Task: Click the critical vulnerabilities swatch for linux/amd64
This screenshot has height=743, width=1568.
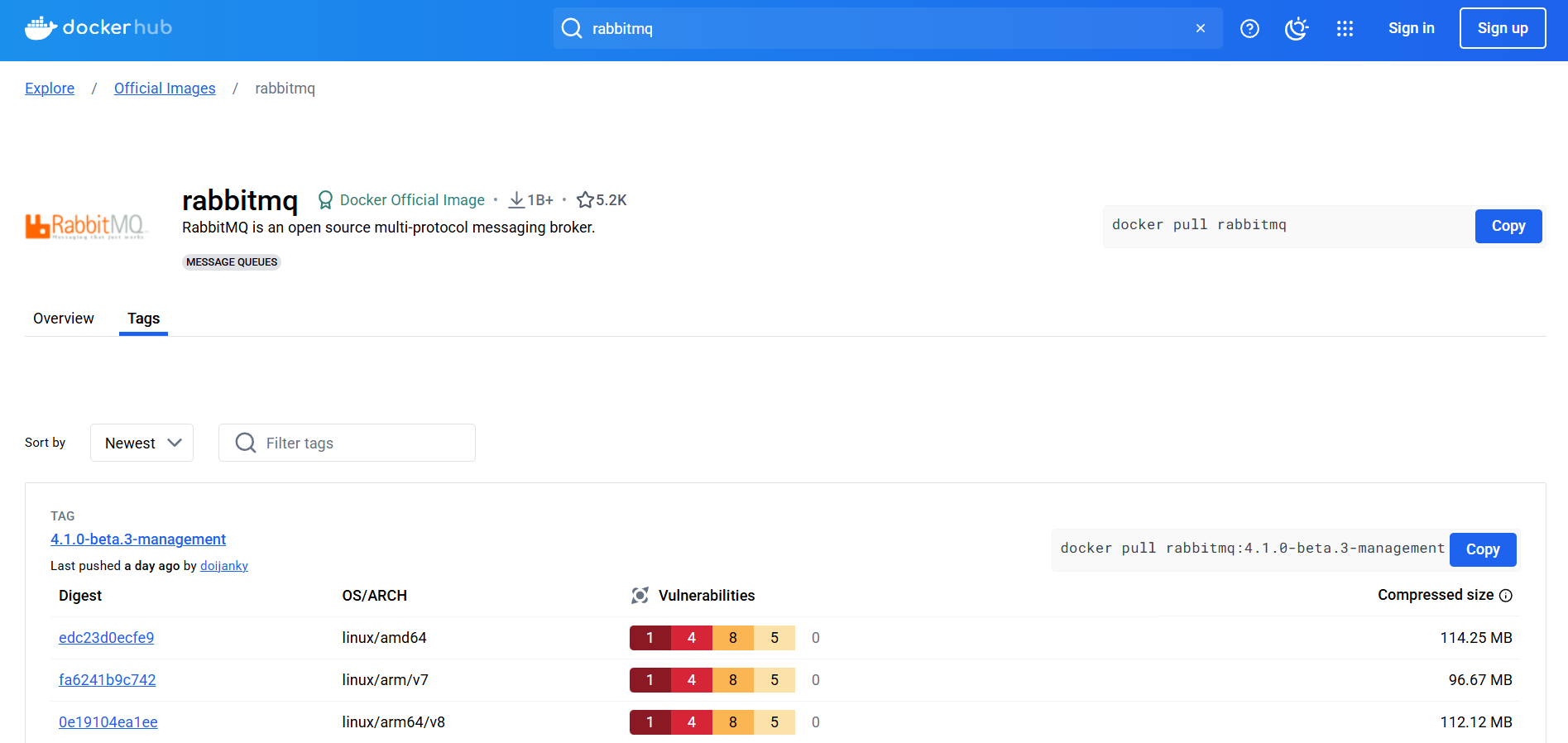Action: click(650, 638)
